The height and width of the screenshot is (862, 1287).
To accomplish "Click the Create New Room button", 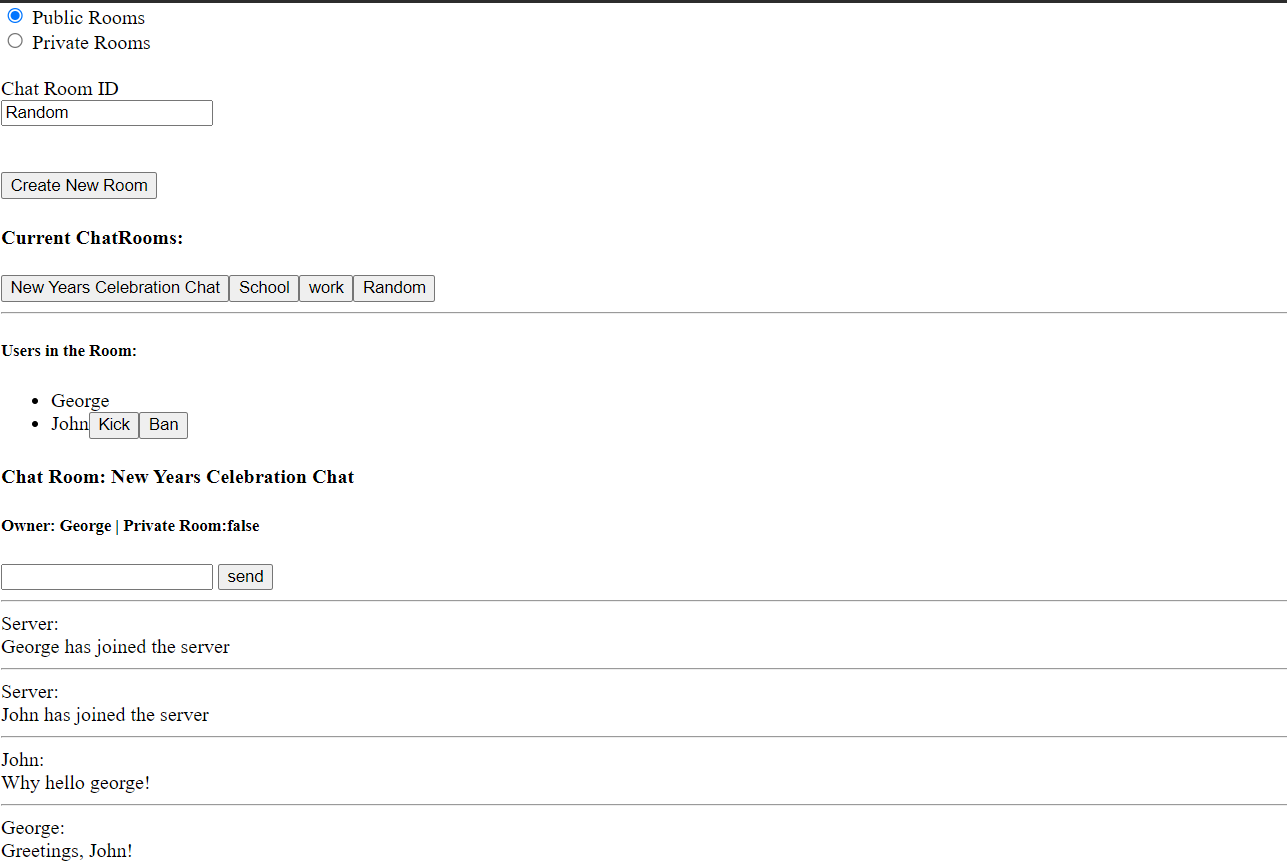I will (x=79, y=185).
